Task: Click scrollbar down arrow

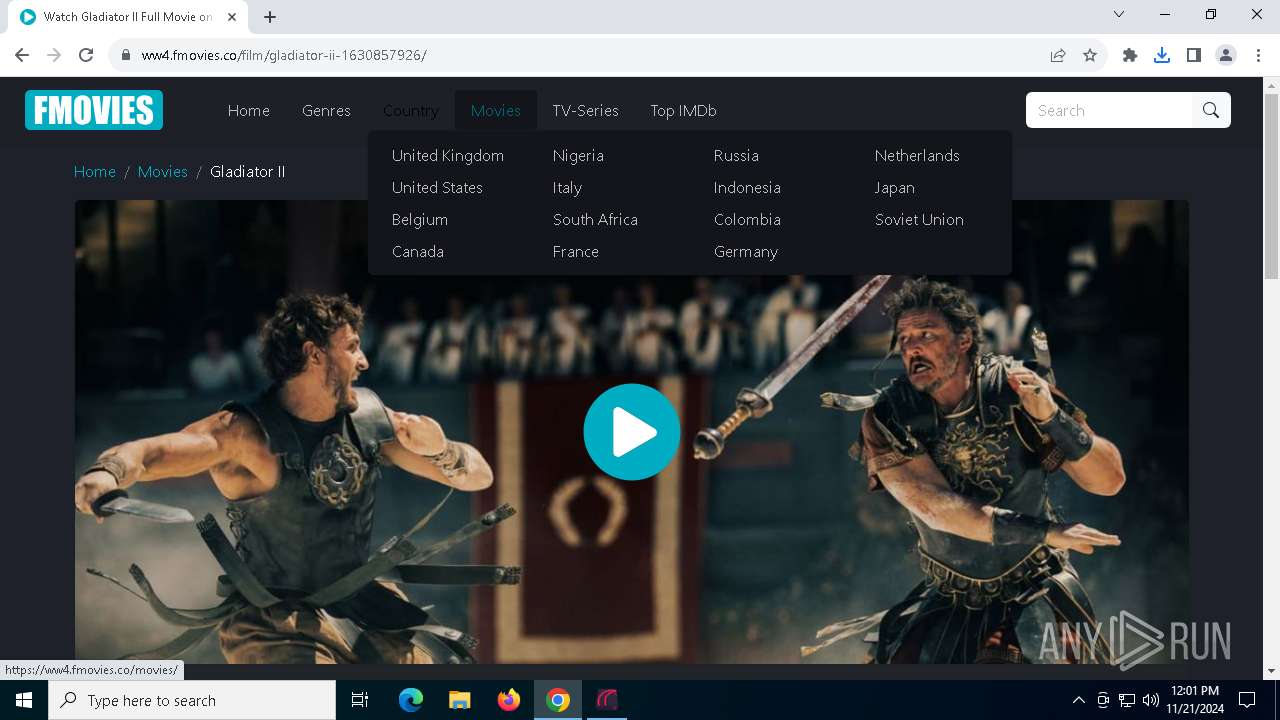Action: [x=1271, y=671]
